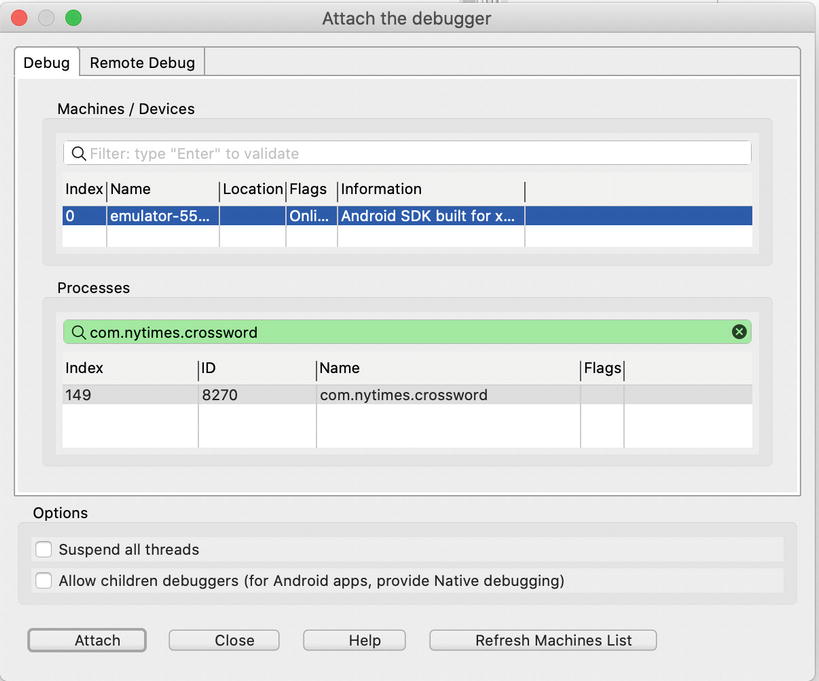Toggle Allow children debuggers checkbox
Viewport: 819px width, 681px height.
pyautogui.click(x=44, y=580)
